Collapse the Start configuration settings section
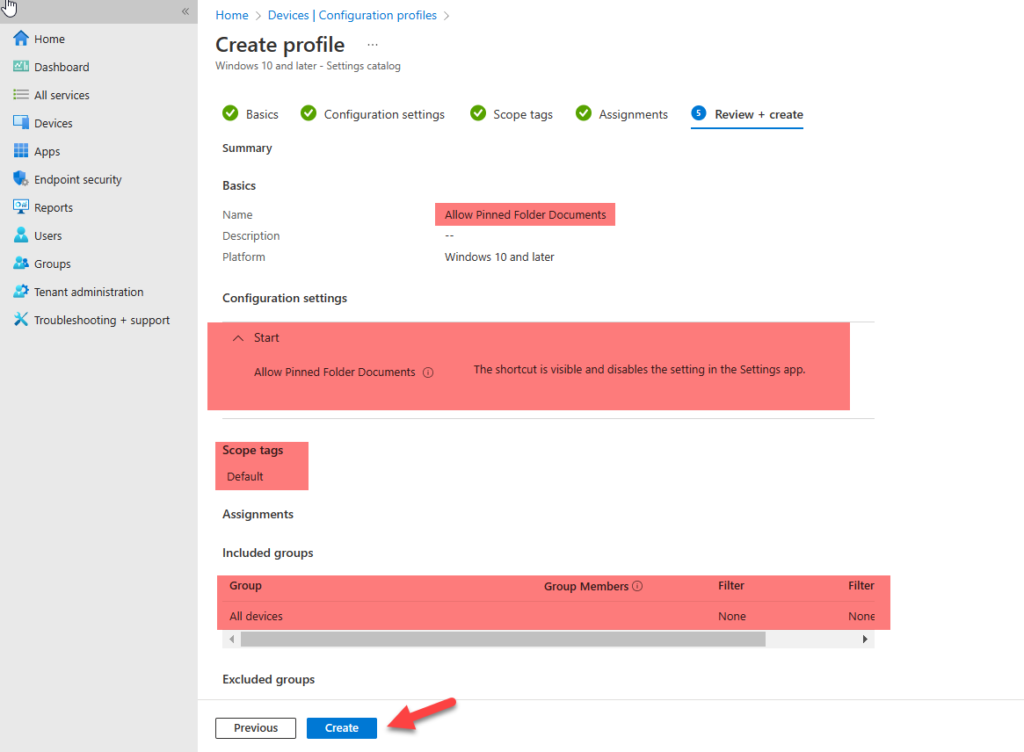This screenshot has height=752, width=1024. pyautogui.click(x=238, y=337)
